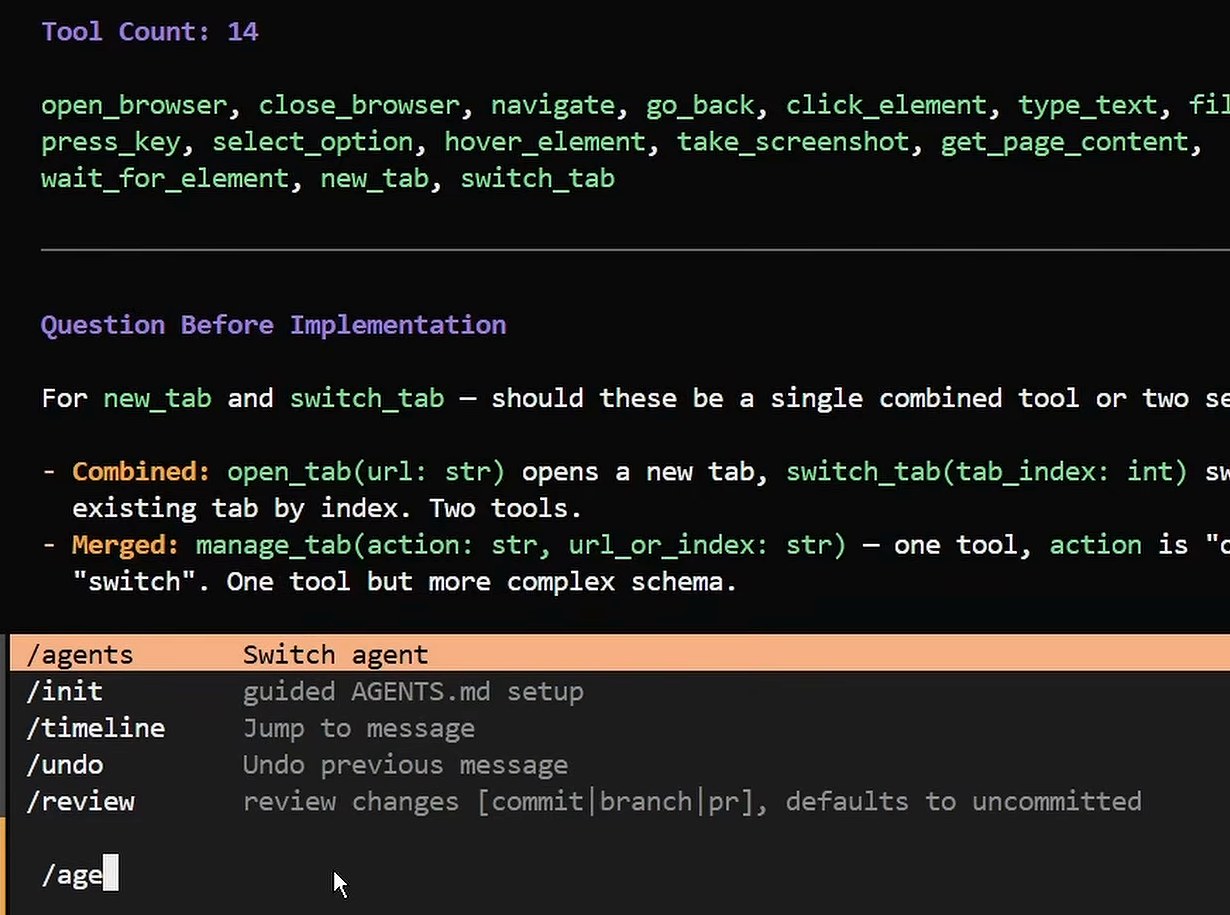Click the text "existing tab by index. Two tools."
1230x915 pixels.
pos(327,508)
